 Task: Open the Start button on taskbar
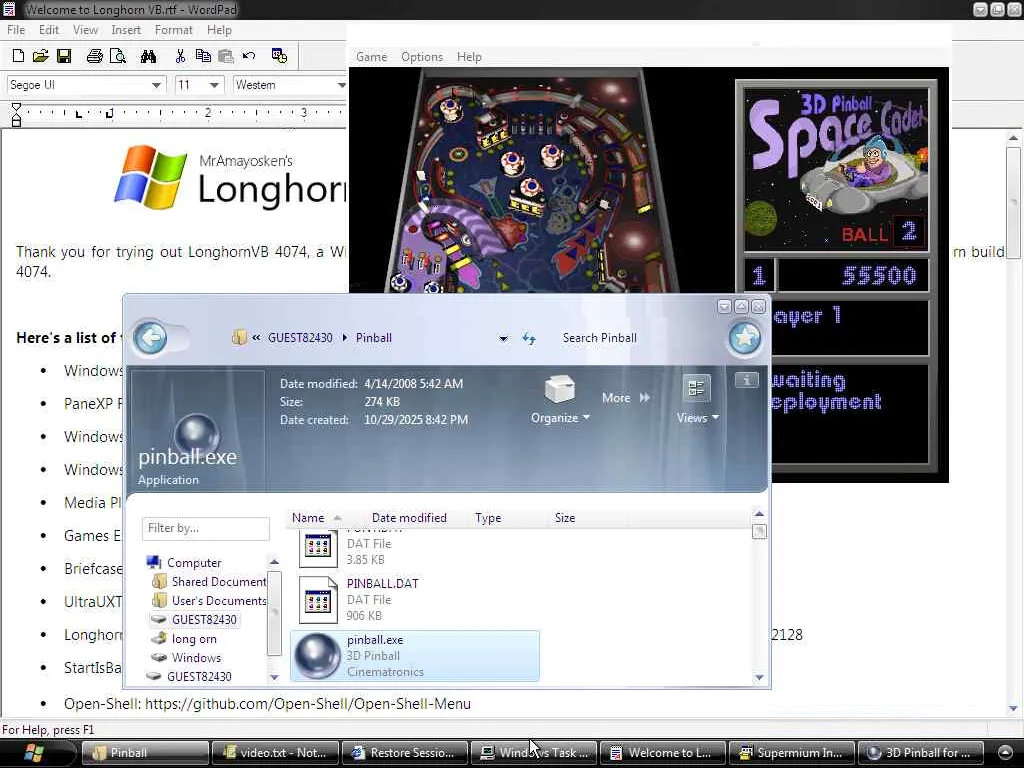[34, 753]
